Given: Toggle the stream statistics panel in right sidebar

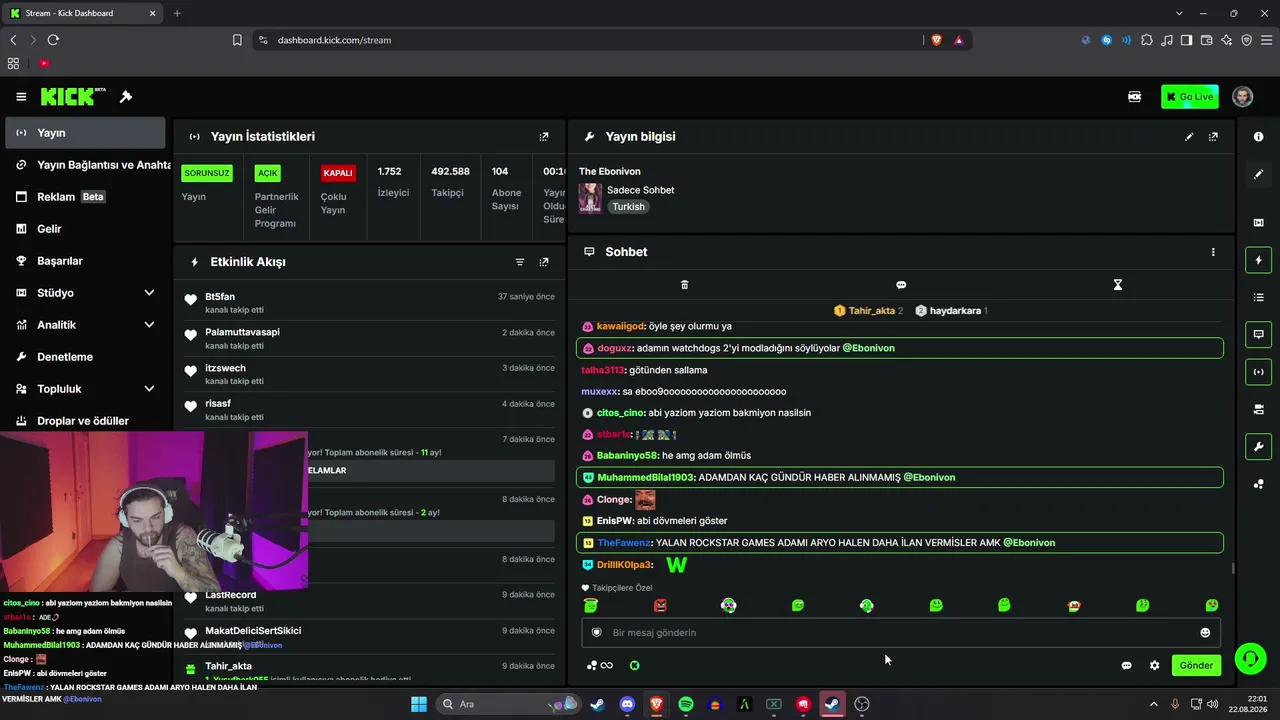Looking at the screenshot, I should tap(1259, 372).
